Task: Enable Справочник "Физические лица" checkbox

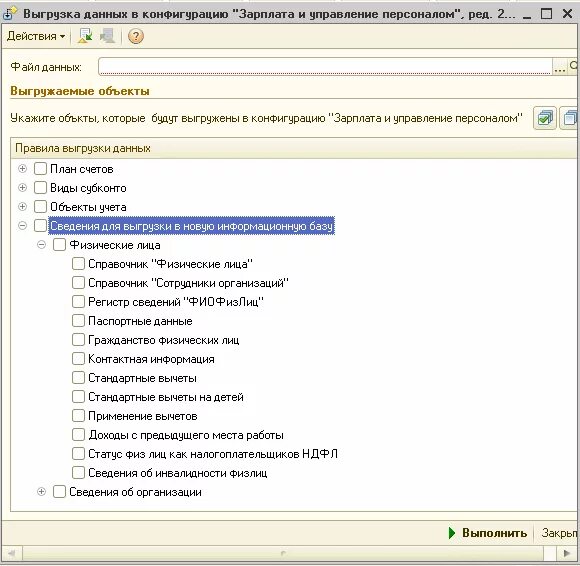Action: click(x=78, y=264)
